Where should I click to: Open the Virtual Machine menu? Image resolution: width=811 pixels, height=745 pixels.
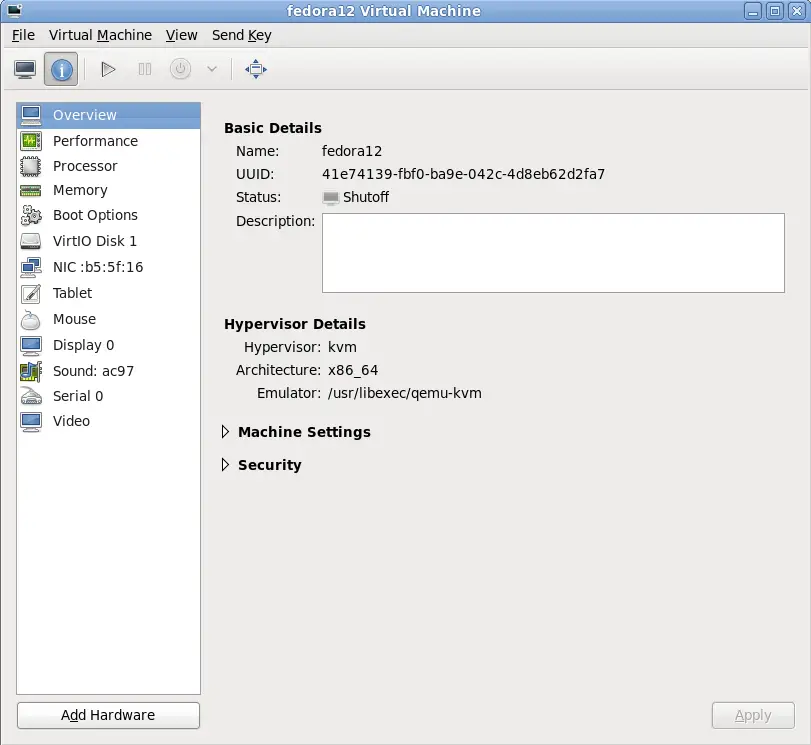tap(100, 35)
